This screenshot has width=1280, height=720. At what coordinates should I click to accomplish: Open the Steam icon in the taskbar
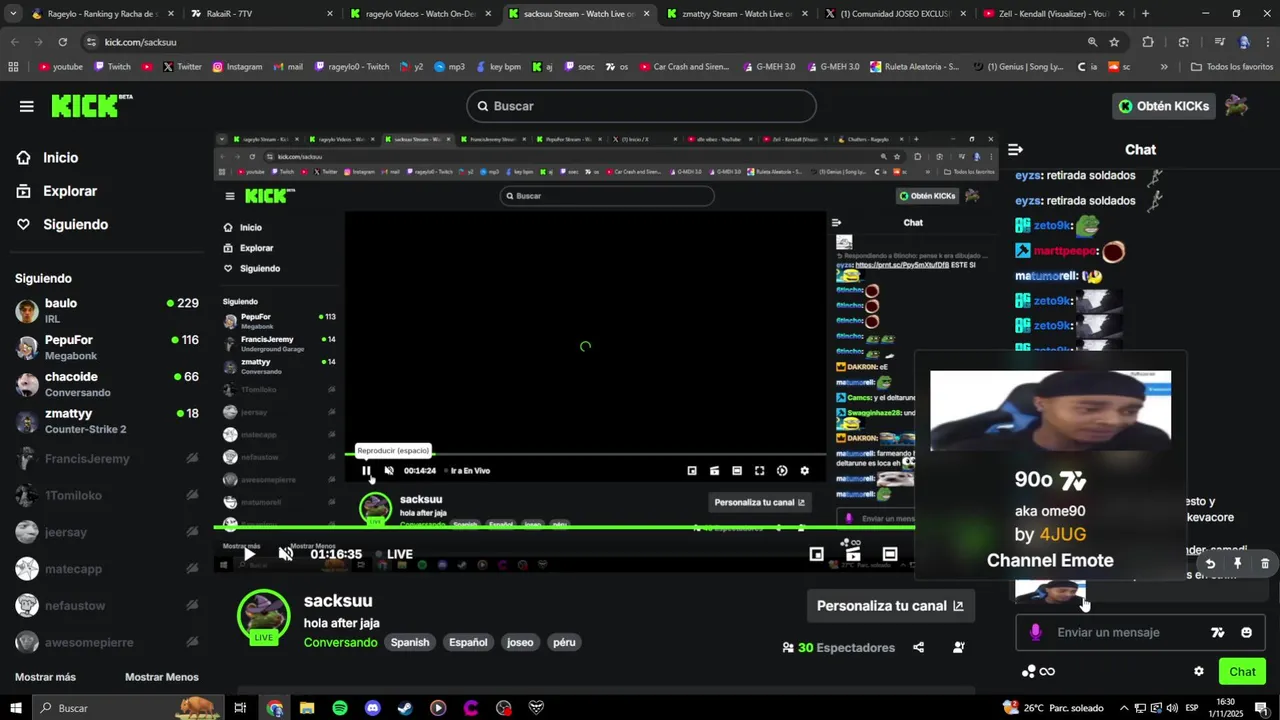click(x=405, y=708)
